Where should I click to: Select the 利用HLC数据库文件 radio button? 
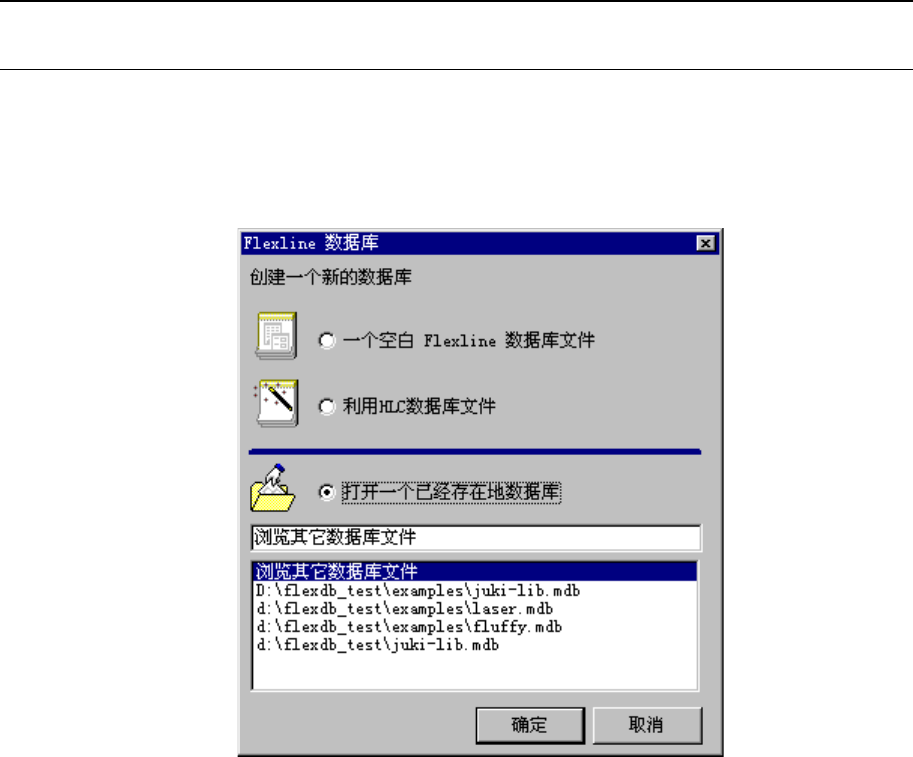pyautogui.click(x=327, y=406)
